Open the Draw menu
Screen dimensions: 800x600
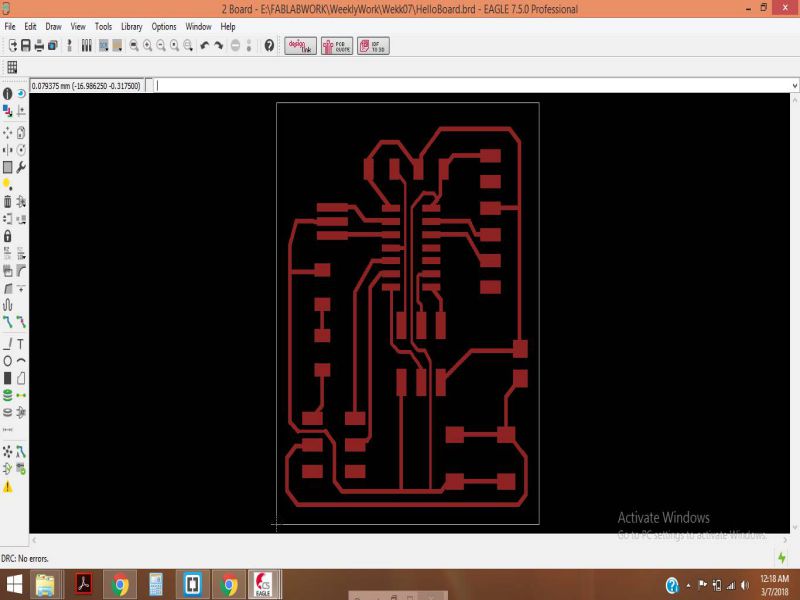(53, 27)
